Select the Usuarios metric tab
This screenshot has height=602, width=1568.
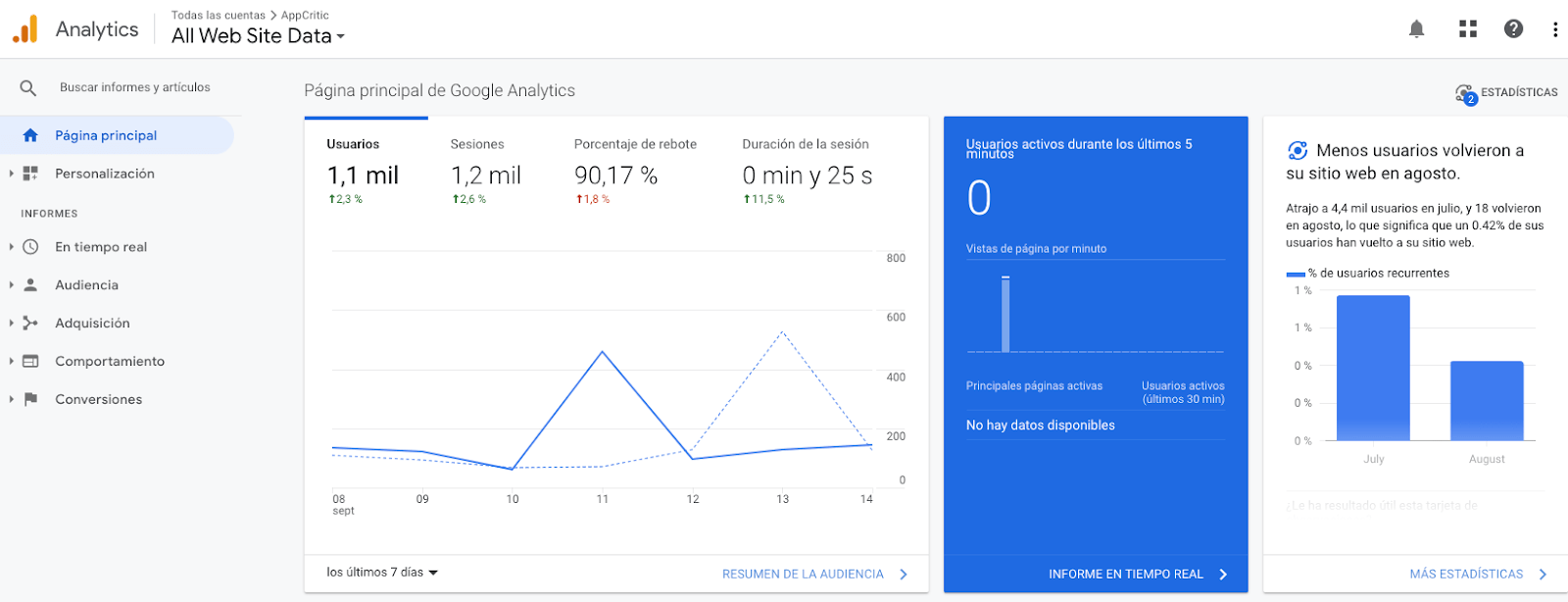(x=366, y=170)
